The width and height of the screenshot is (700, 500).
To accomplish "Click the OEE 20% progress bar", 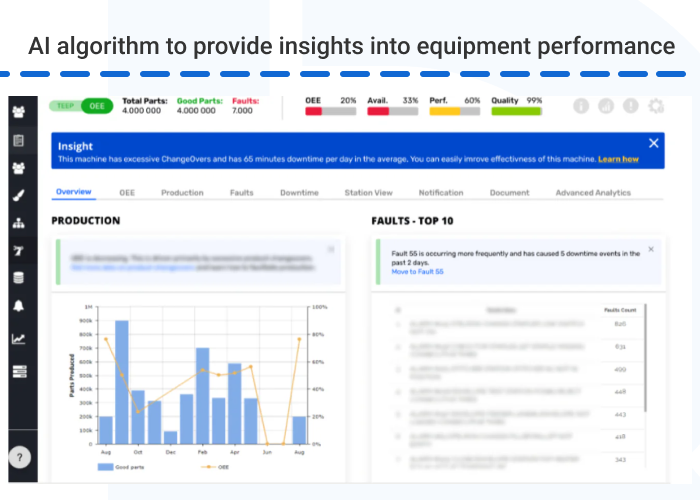I will coord(330,112).
